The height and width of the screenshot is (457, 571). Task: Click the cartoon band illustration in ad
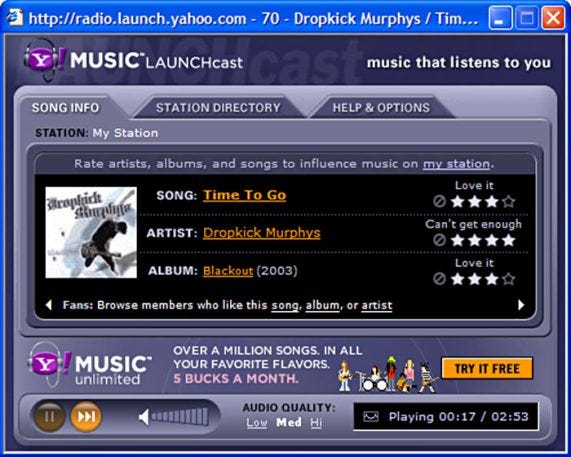(388, 374)
